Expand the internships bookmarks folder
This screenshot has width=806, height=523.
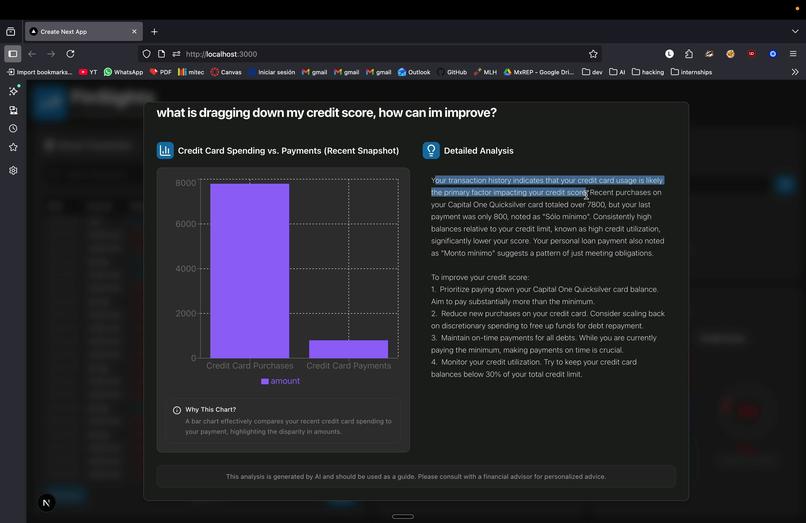(x=691, y=73)
